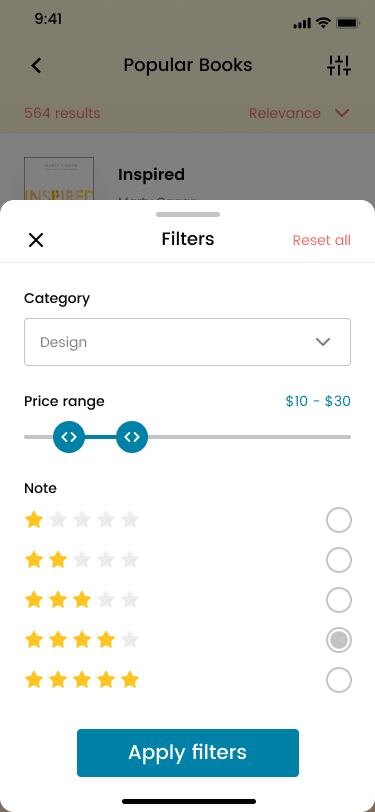Image resolution: width=375 pixels, height=812 pixels.
Task: Tap the battery icon in status bar
Action: coord(348,23)
